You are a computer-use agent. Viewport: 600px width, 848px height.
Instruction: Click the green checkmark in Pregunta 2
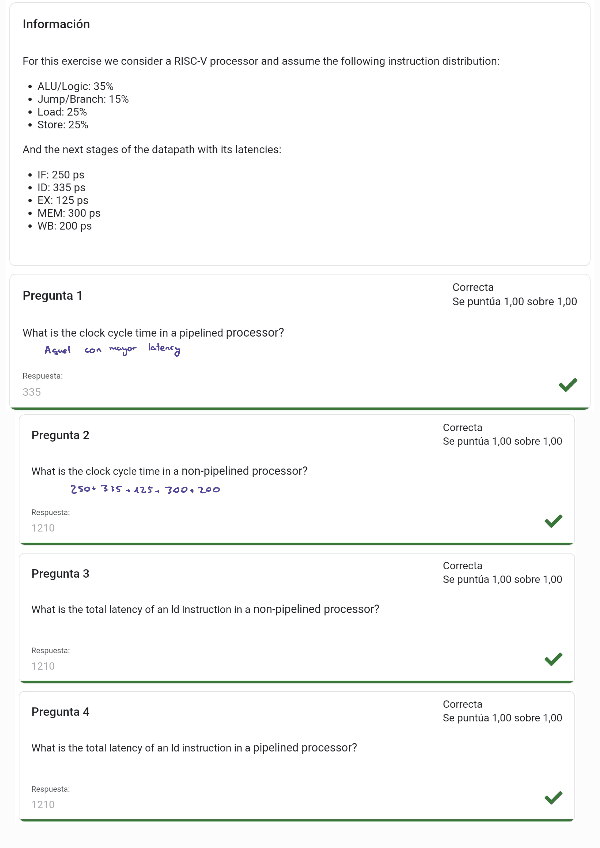coord(553,521)
